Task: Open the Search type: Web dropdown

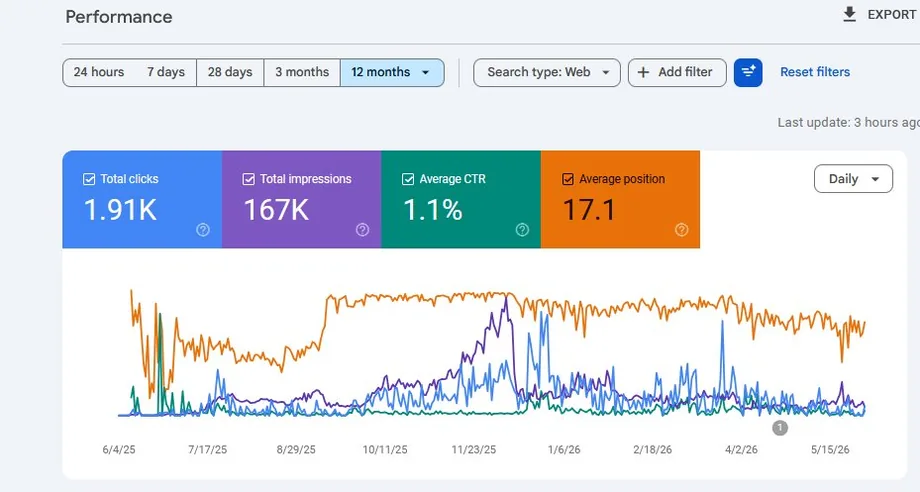Action: 547,72
